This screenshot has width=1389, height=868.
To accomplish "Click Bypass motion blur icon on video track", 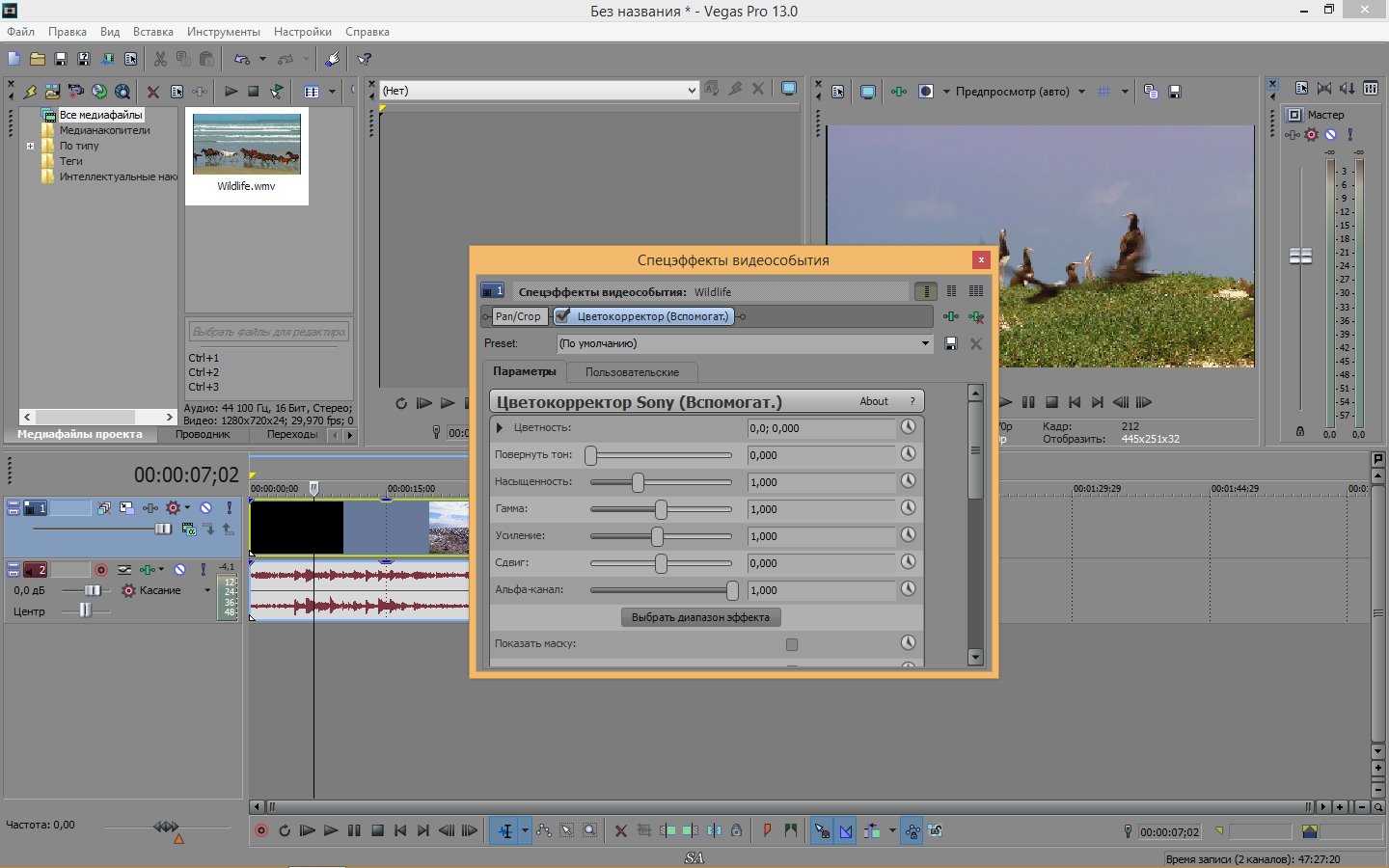I will point(103,507).
